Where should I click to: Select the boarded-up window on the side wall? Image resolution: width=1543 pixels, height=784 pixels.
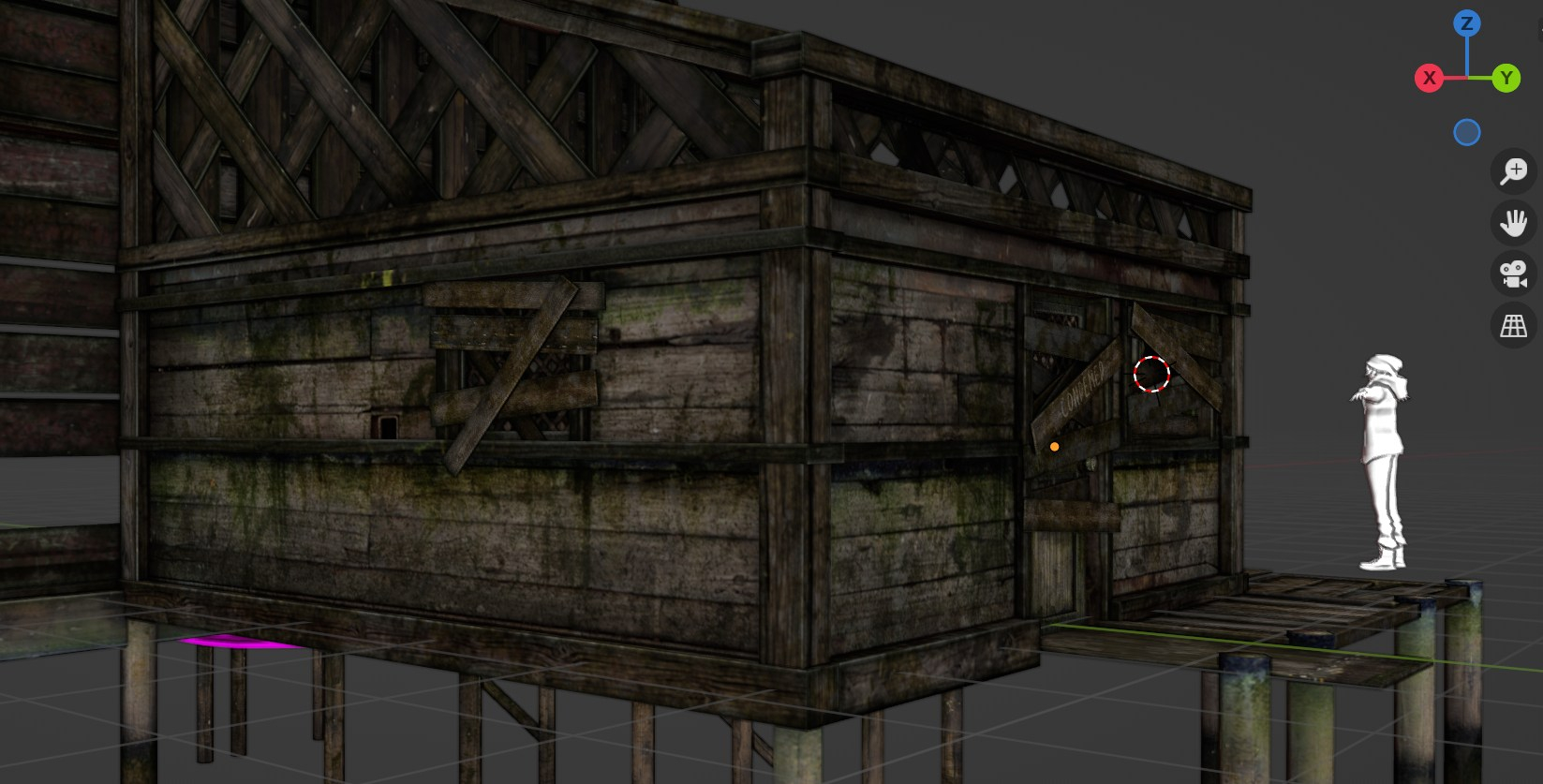tap(512, 365)
